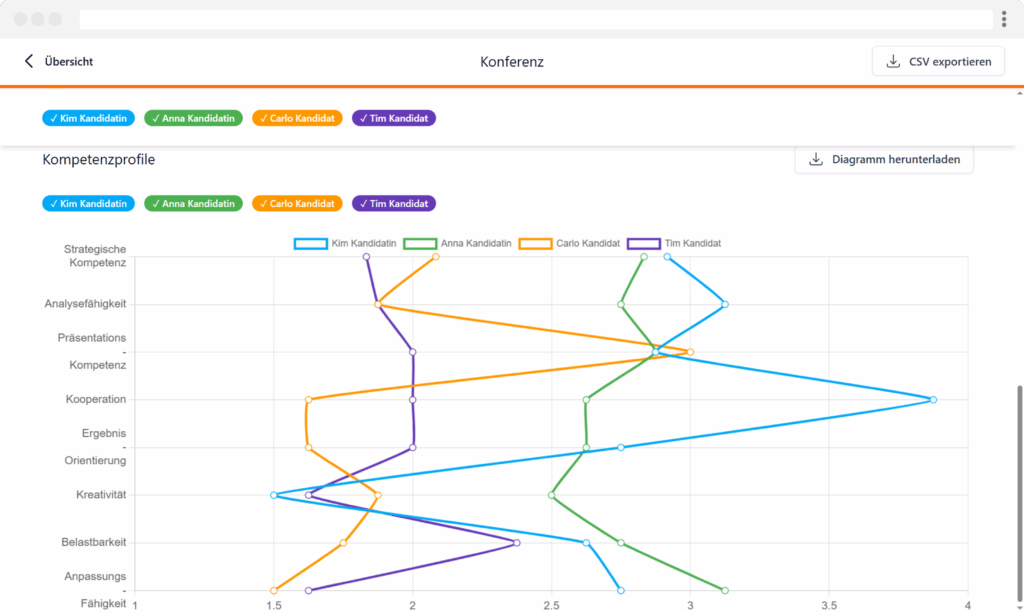Click the browser address bar
The width and height of the screenshot is (1024, 613).
coord(530,19)
